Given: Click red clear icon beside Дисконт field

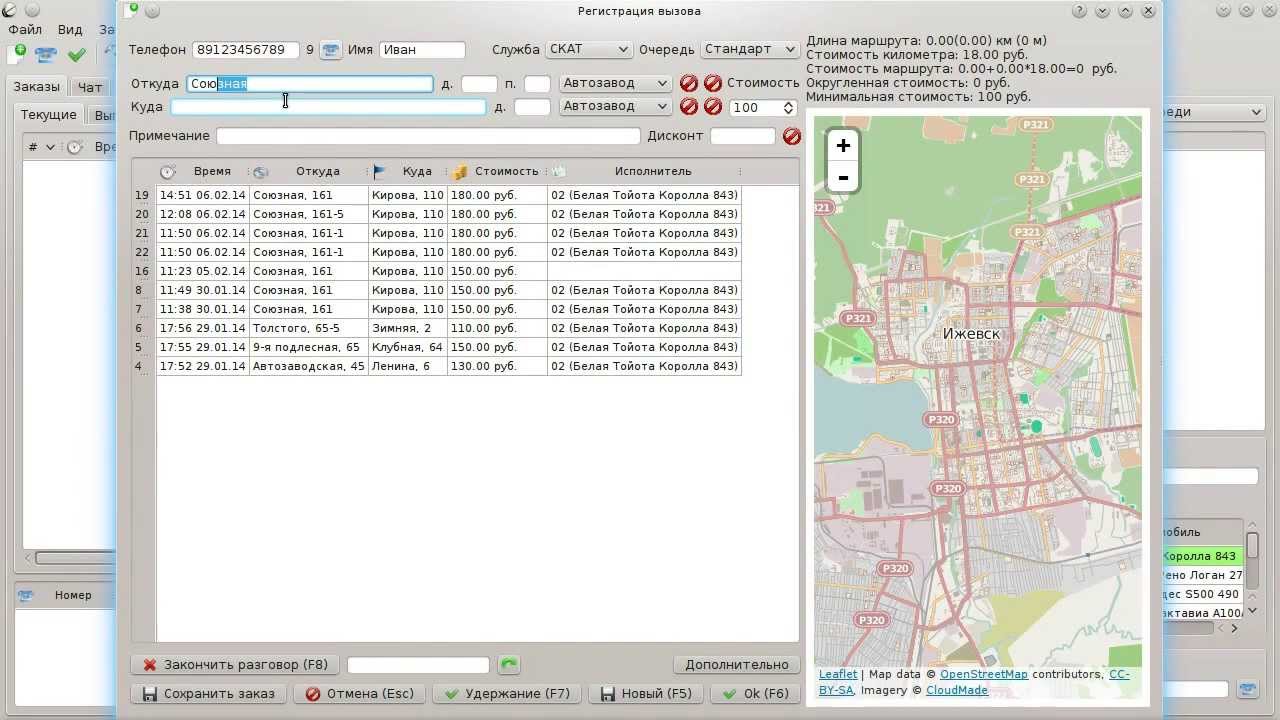Looking at the screenshot, I should point(792,136).
